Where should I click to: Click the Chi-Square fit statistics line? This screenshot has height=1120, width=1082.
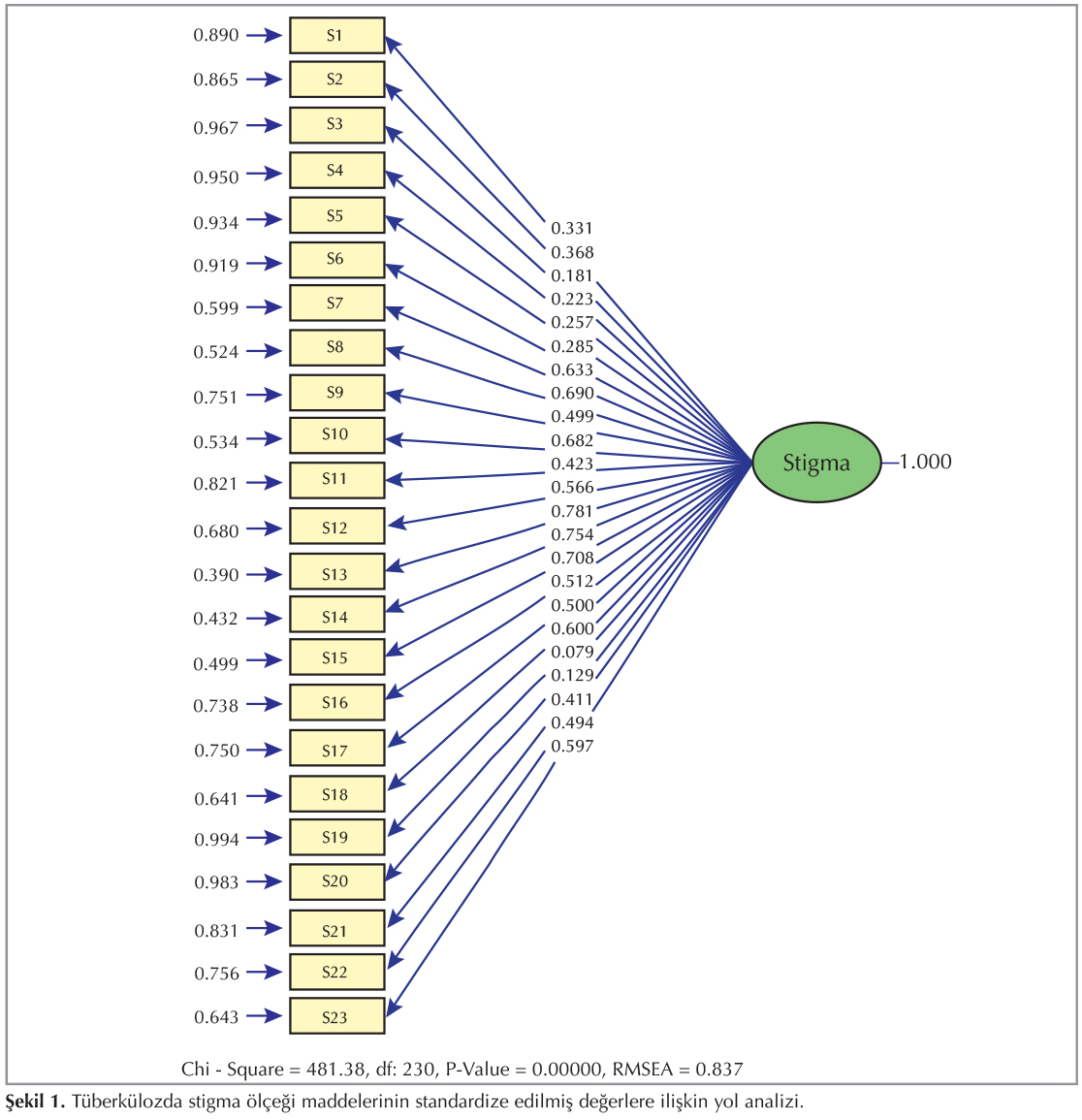click(x=461, y=1070)
